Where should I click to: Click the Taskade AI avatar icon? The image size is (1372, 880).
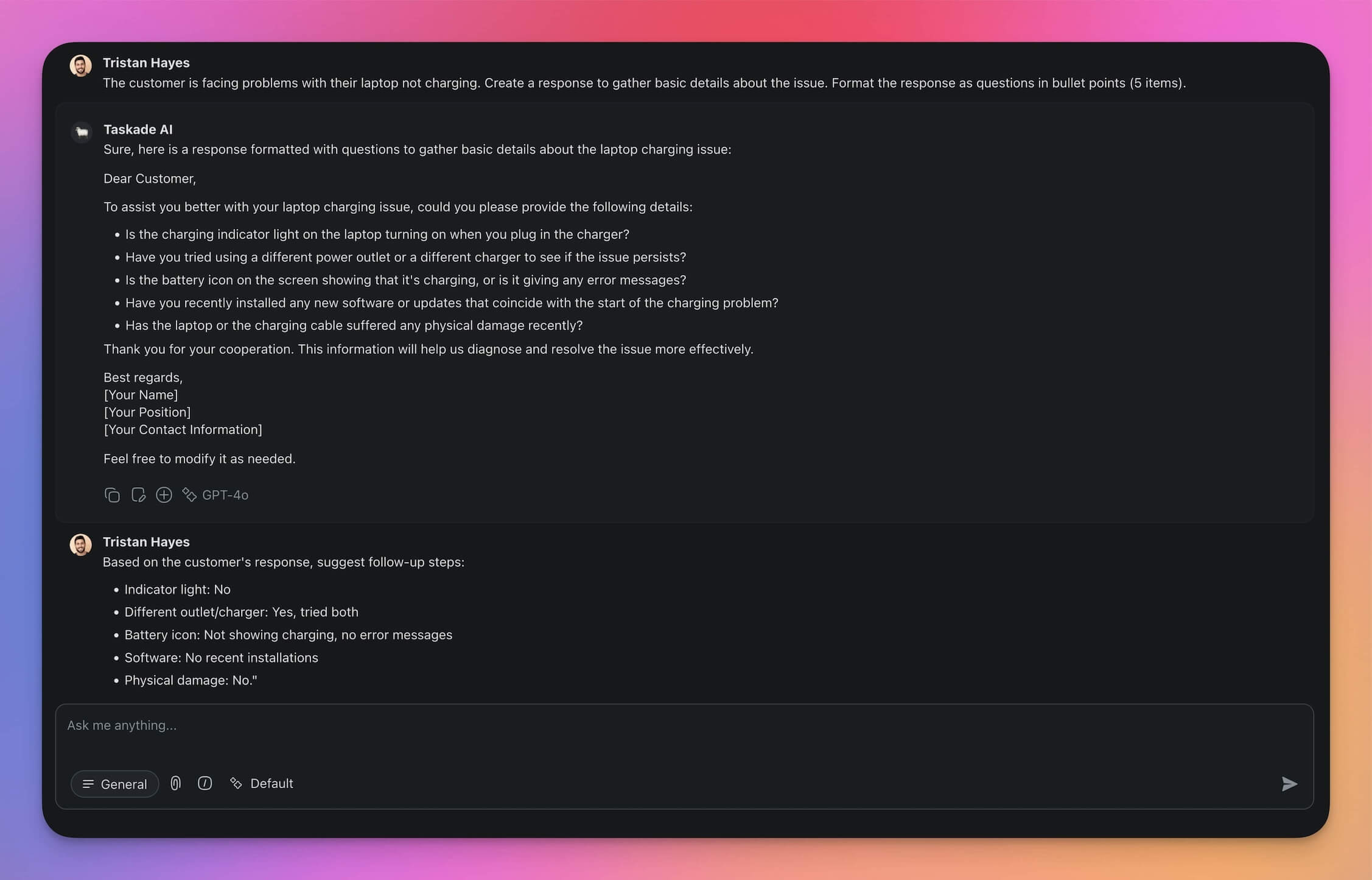(x=82, y=132)
